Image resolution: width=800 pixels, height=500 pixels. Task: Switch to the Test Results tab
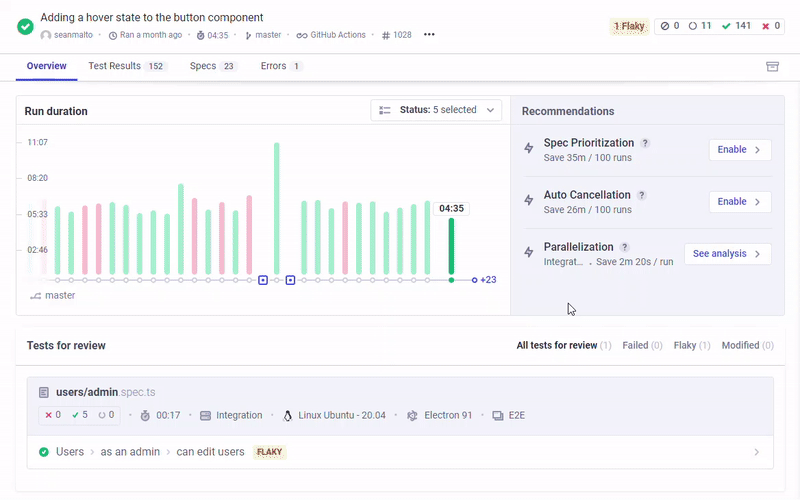pos(126,66)
